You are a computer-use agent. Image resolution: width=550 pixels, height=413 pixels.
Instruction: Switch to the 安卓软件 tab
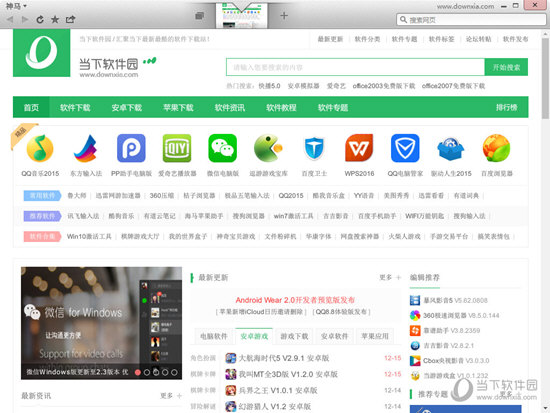coord(335,336)
